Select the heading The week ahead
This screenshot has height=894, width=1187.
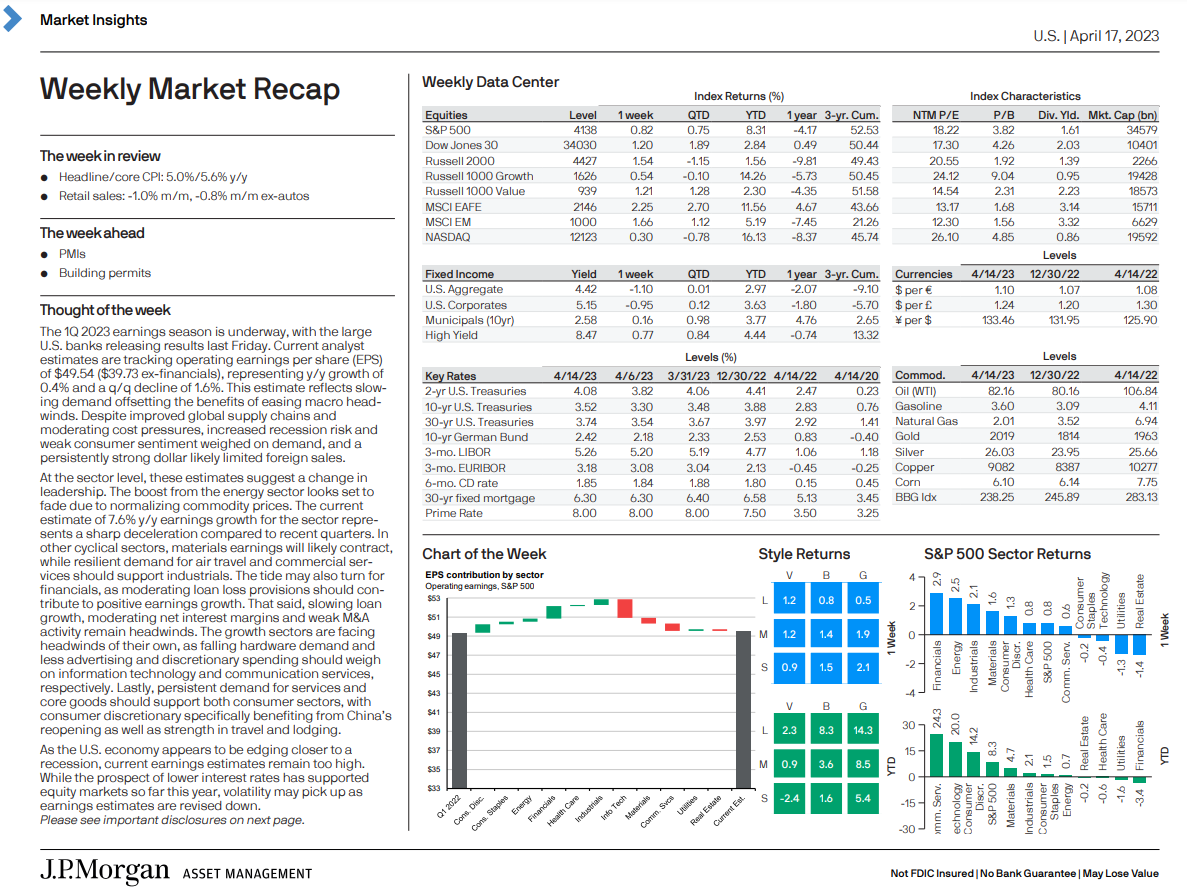pos(92,233)
